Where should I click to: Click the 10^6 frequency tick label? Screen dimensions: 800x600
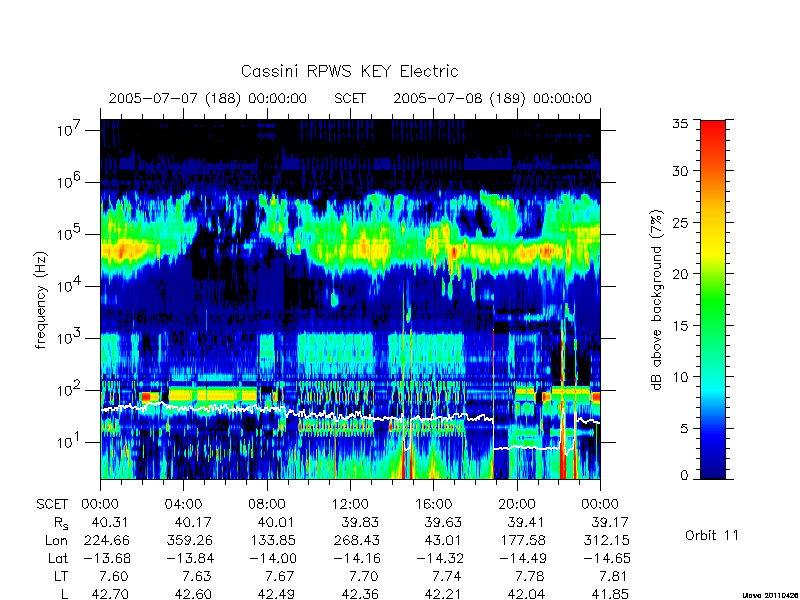[69, 181]
